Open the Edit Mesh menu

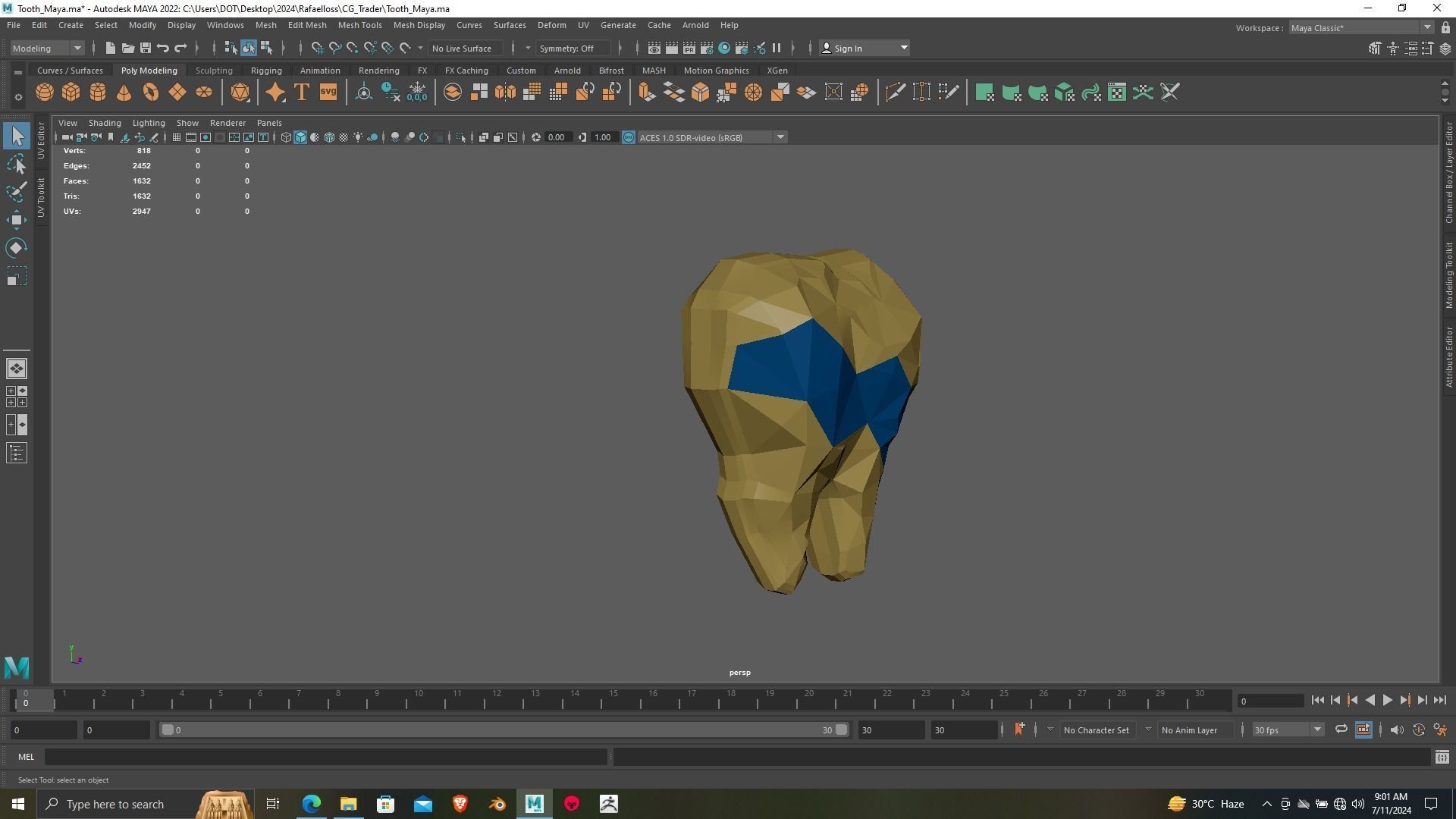click(x=307, y=25)
